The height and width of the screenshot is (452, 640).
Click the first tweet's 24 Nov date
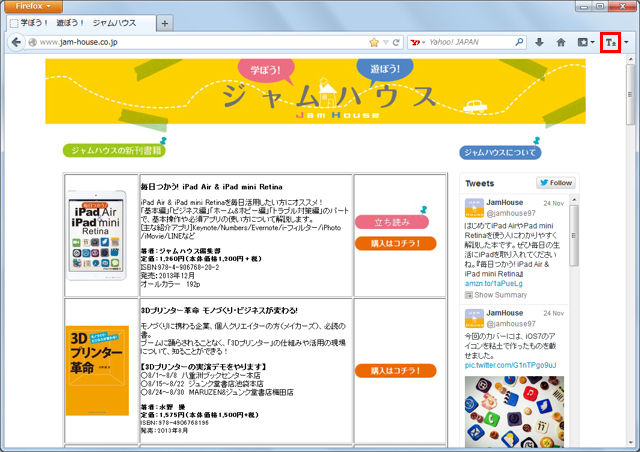click(553, 203)
